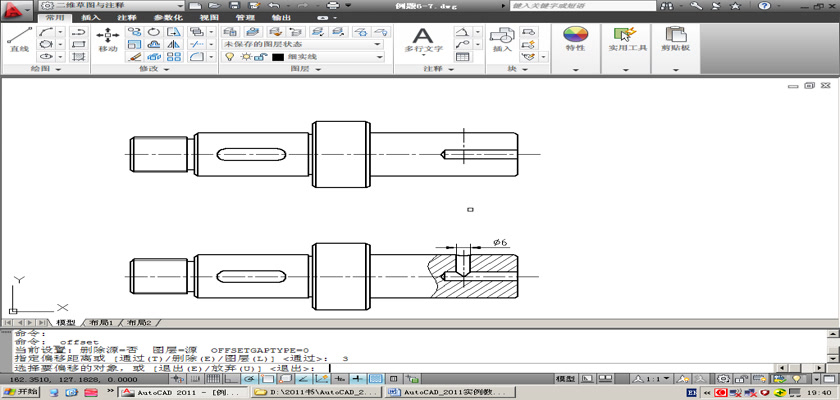Viewport: 840px width, 400px height.
Task: Switch to the Insert (插入) ribbon tab
Action: (x=90, y=18)
